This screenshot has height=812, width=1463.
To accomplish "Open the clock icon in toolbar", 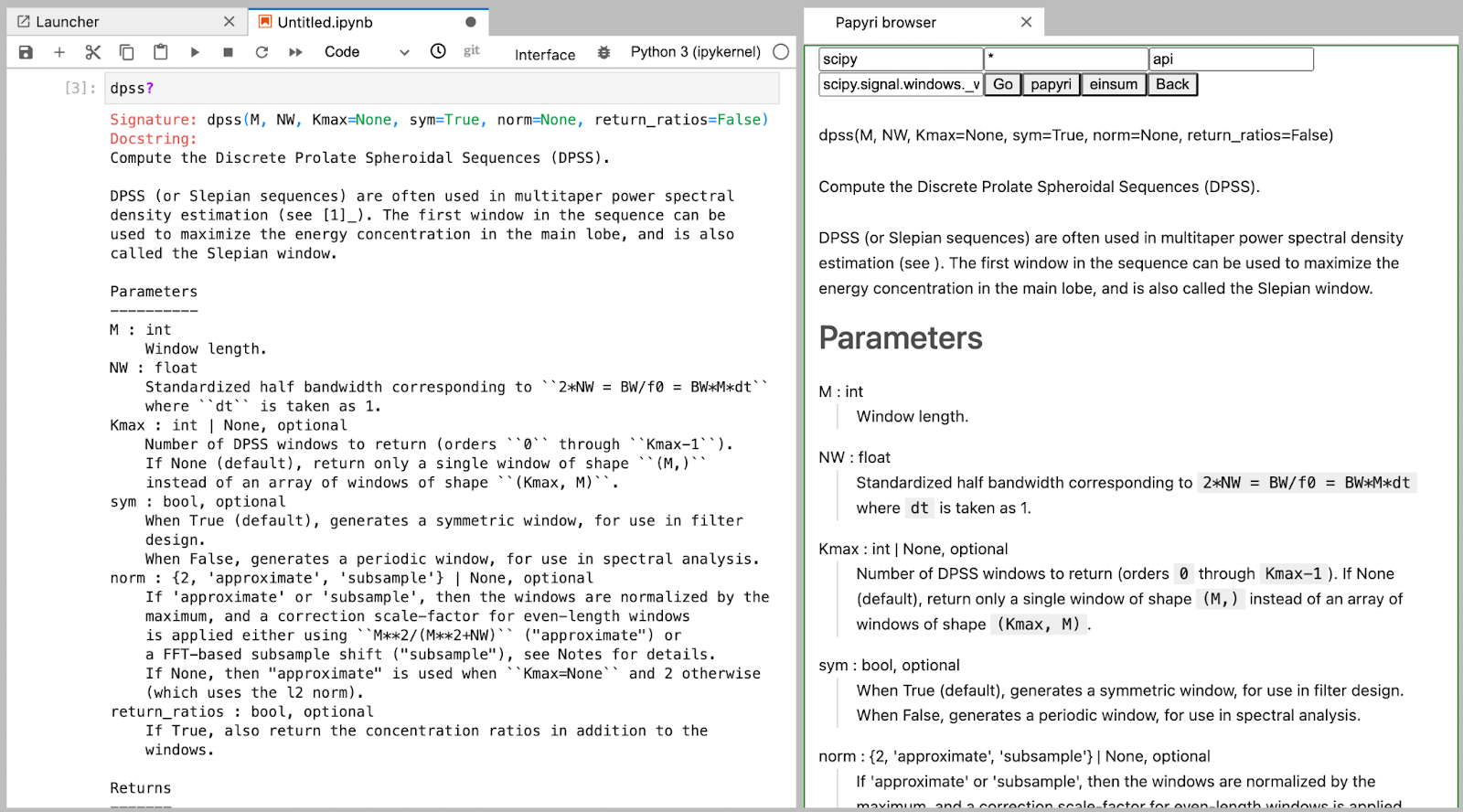I will (438, 51).
